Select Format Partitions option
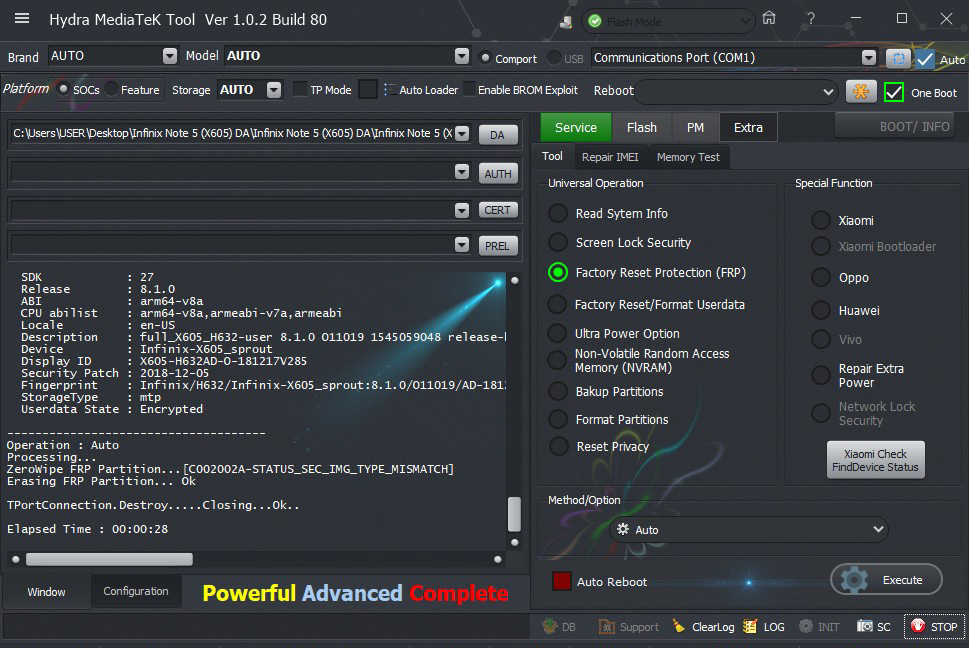Image resolution: width=969 pixels, height=648 pixels. 558,419
